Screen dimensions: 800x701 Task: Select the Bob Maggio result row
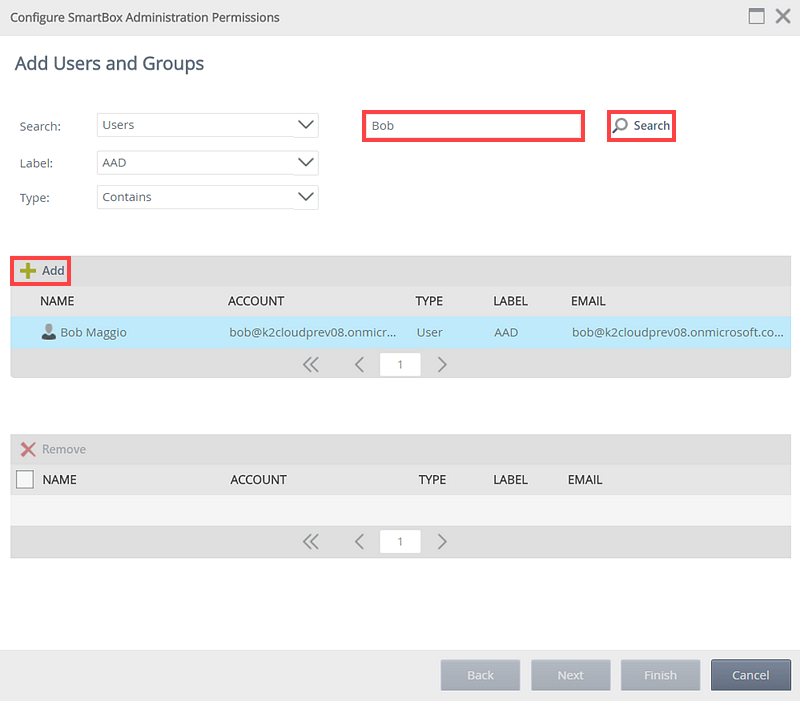click(400, 332)
